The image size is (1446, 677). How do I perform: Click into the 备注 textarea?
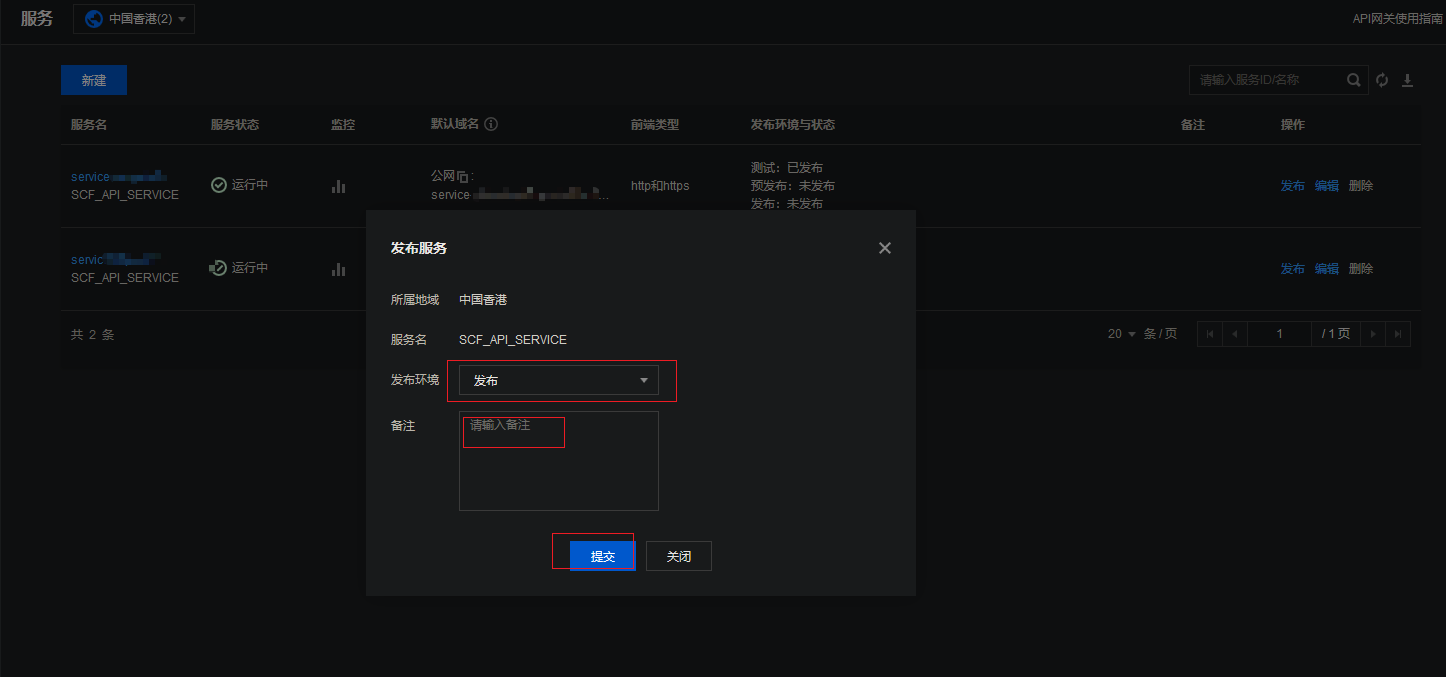(x=559, y=461)
